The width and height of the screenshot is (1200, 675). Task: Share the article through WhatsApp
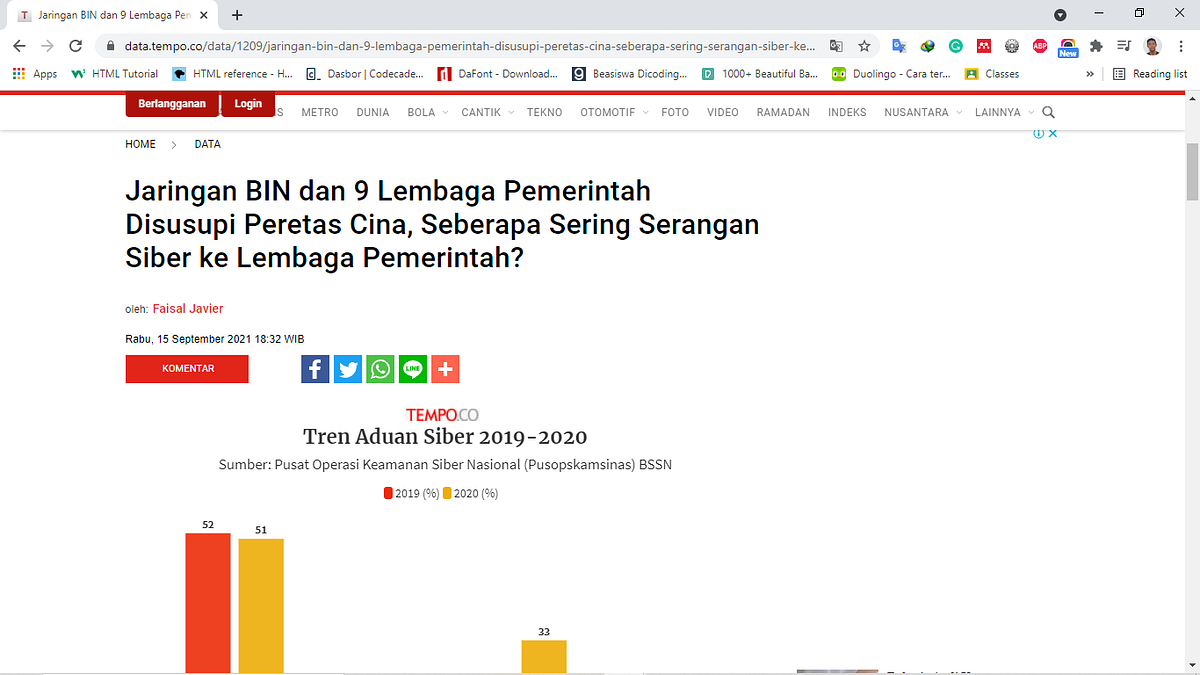pyautogui.click(x=380, y=369)
